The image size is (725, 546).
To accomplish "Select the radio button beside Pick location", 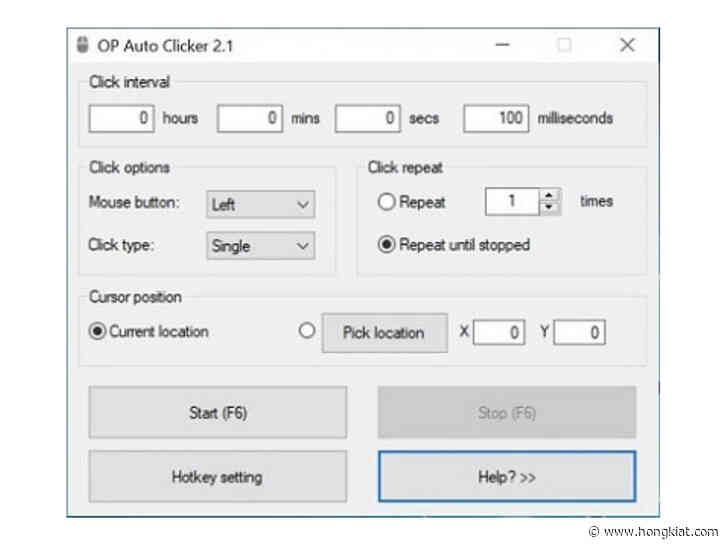I will 307,331.
